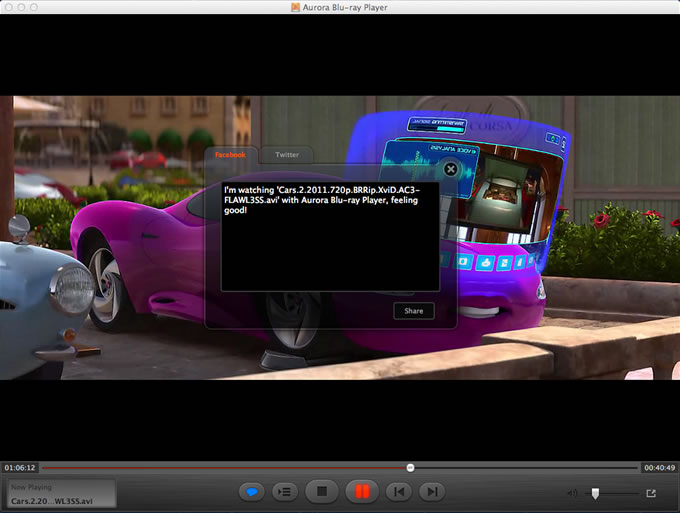Image resolution: width=680 pixels, height=513 pixels.
Task: Click the Now Playing file name panel
Action: [x=62, y=493]
